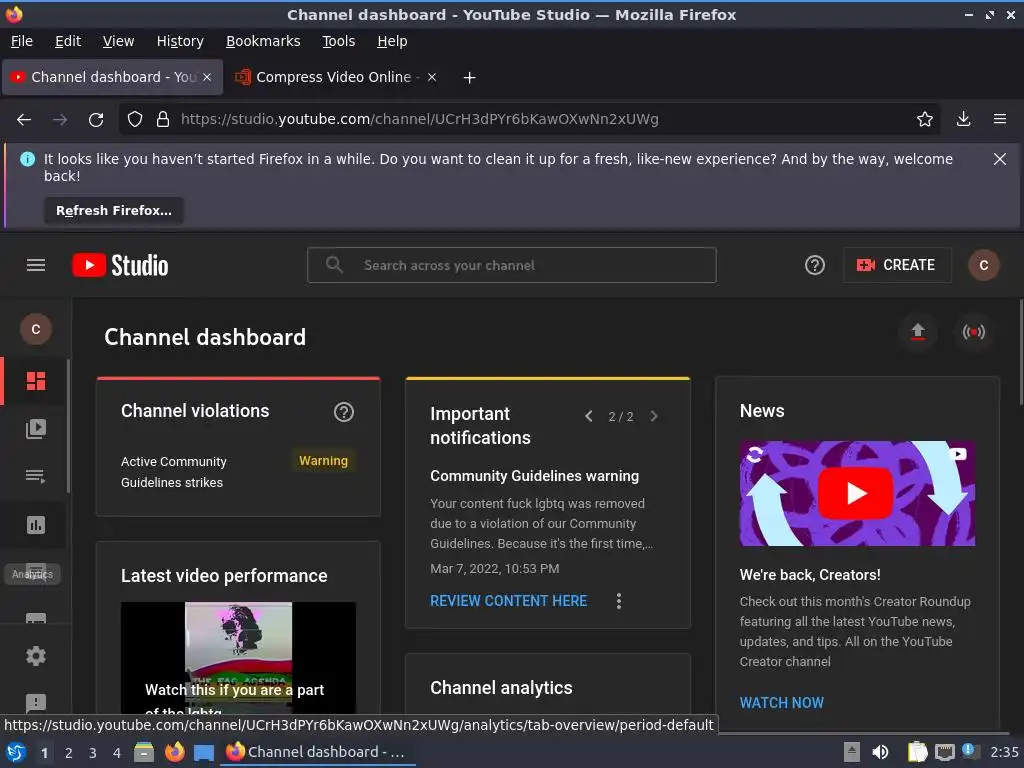
Task: Launch Firefox from the taskbar icon
Action: coord(174,752)
